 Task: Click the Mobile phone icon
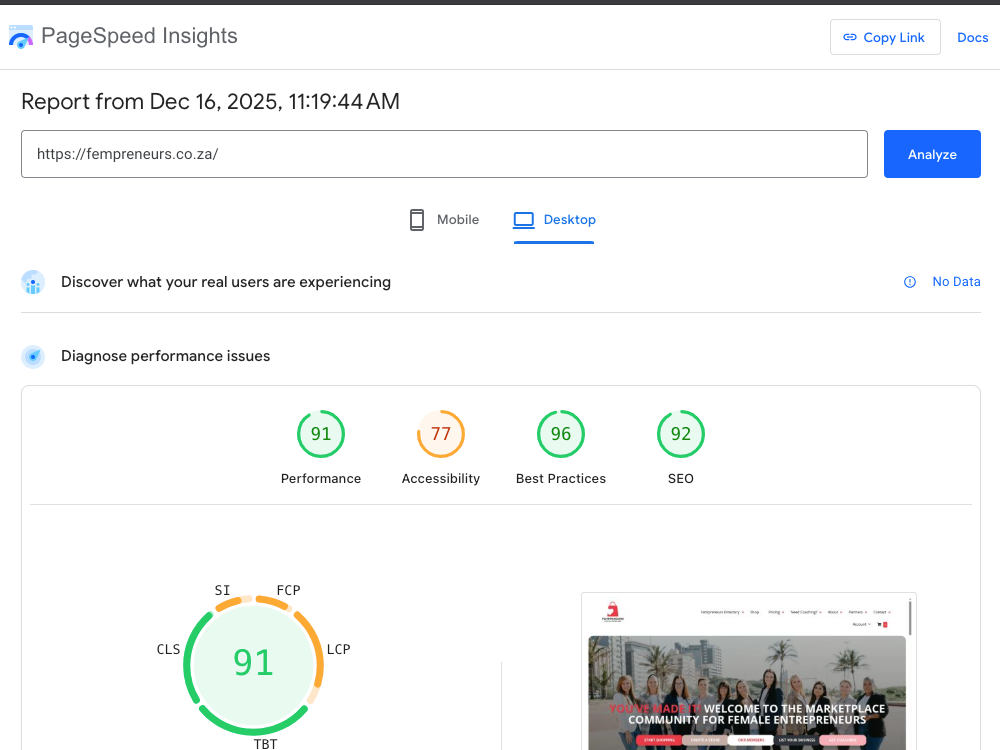[416, 219]
